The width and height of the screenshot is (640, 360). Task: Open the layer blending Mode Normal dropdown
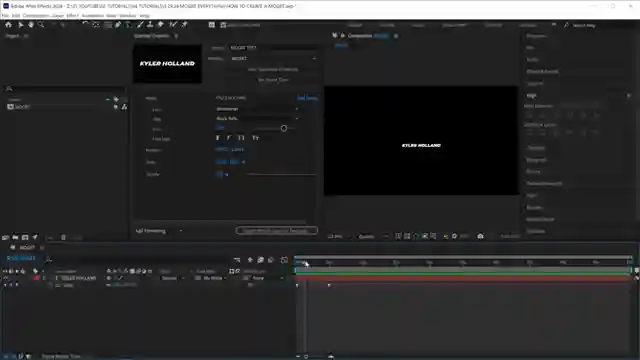pyautogui.click(x=173, y=278)
